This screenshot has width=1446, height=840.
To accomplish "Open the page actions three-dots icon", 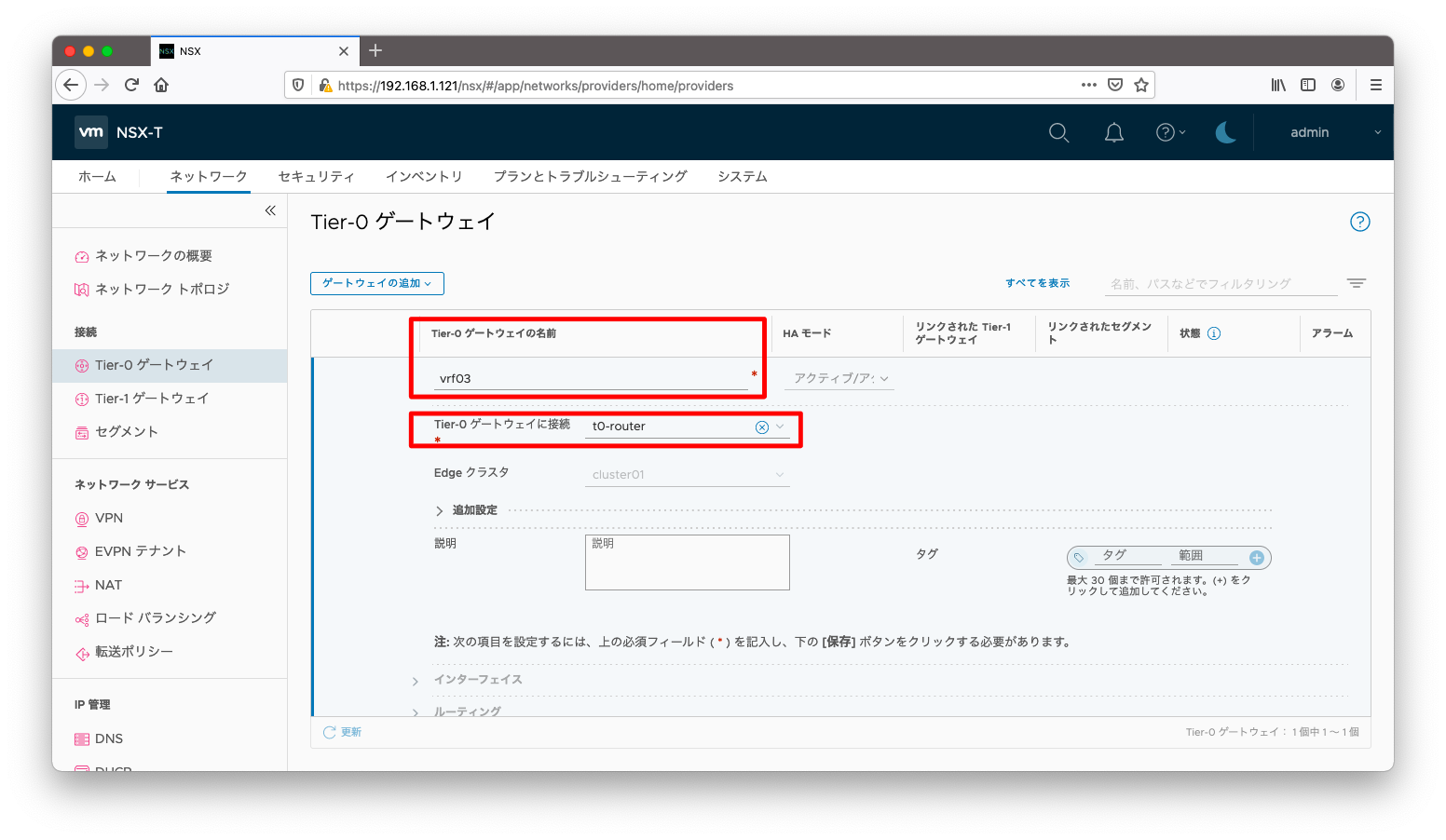I will coord(1088,85).
